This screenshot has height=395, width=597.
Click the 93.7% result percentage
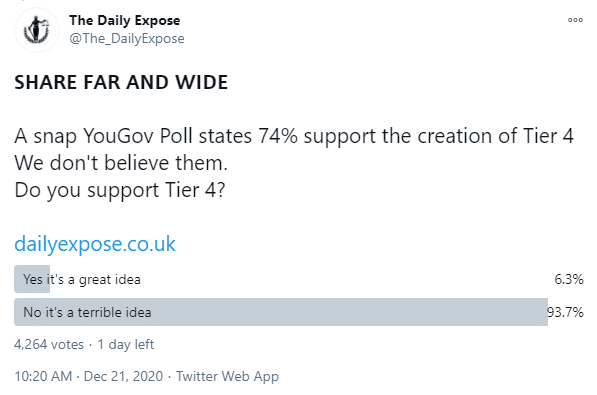565,312
